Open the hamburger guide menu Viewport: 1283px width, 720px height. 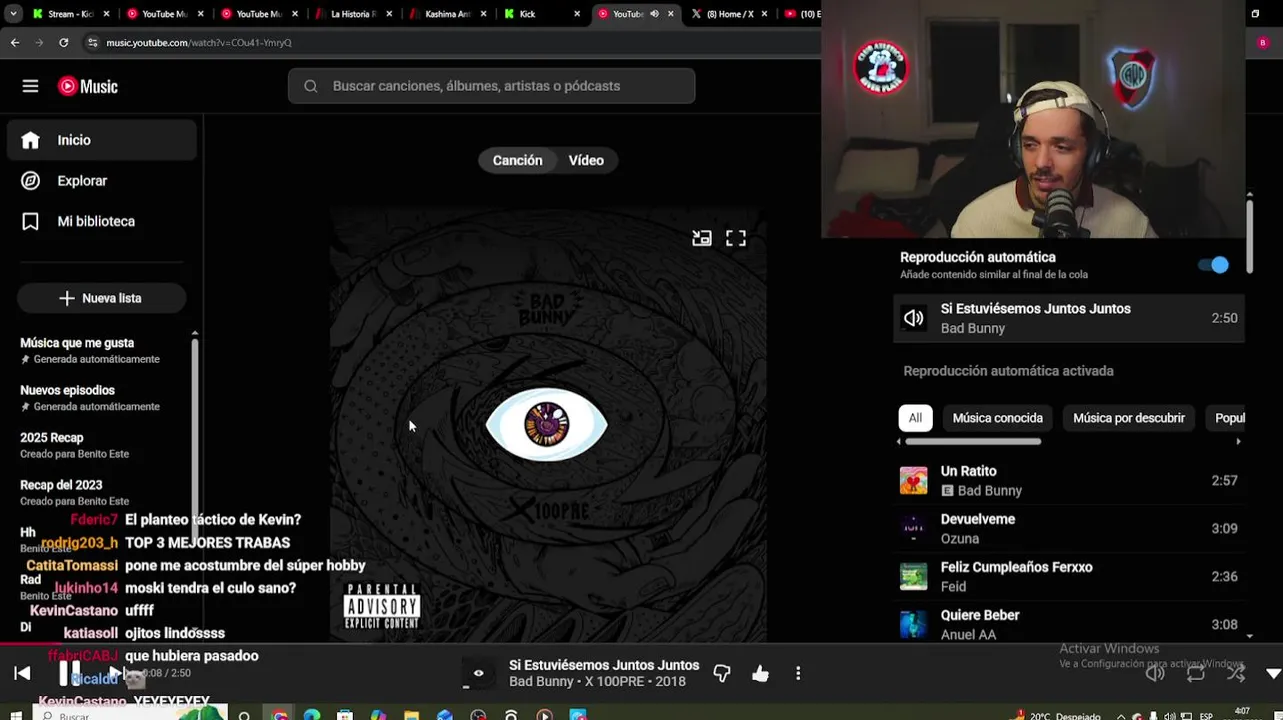pos(30,86)
